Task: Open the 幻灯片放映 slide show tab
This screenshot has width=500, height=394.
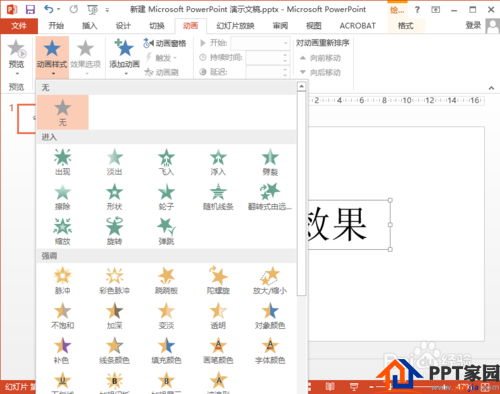Action: 235,26
